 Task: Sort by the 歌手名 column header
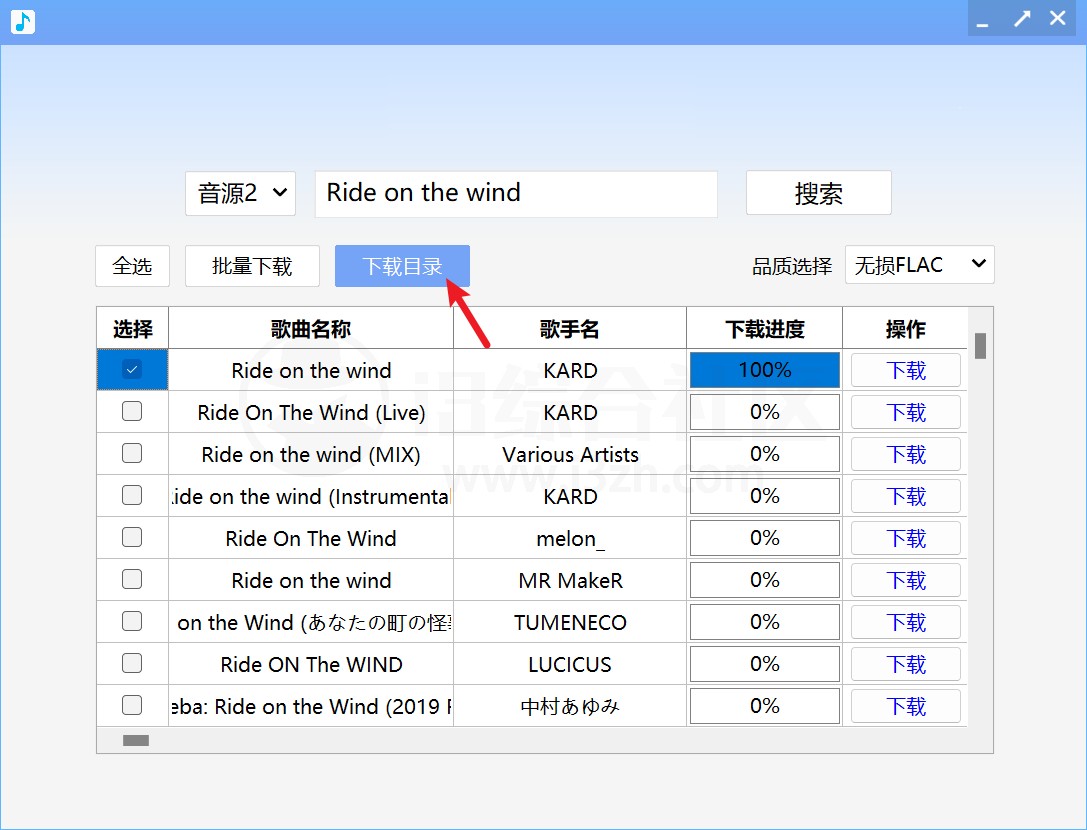(x=570, y=328)
